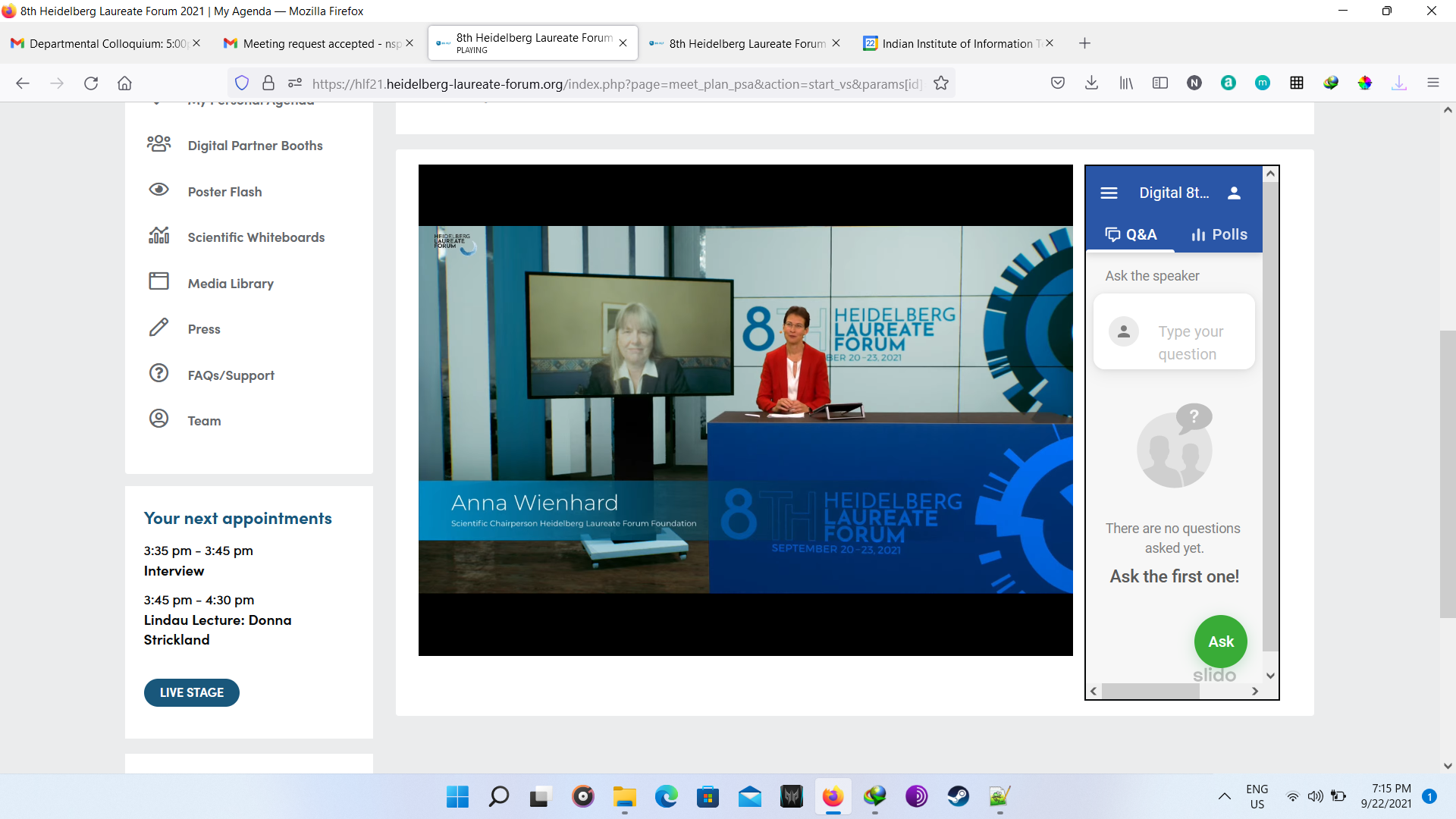Open Firefox application hamburger menu
The height and width of the screenshot is (819, 1456).
pos(1432,83)
